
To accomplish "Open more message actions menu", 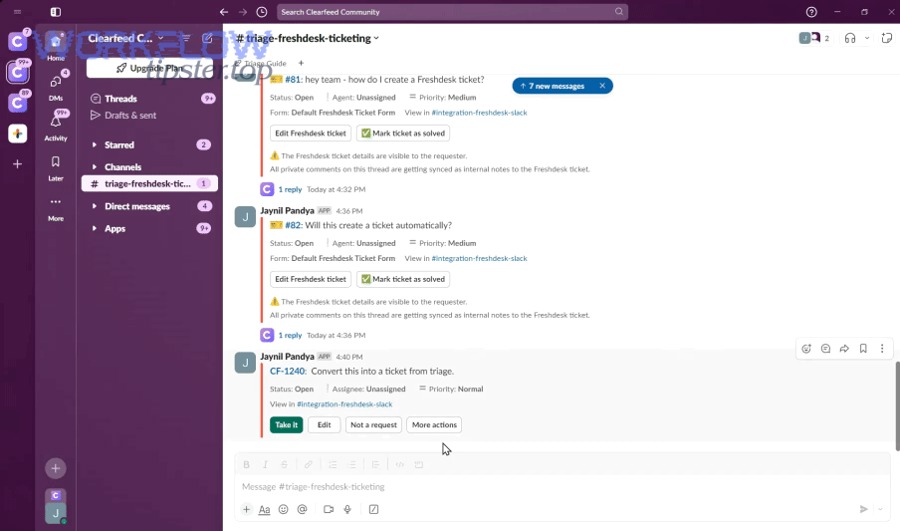I will click(882, 348).
